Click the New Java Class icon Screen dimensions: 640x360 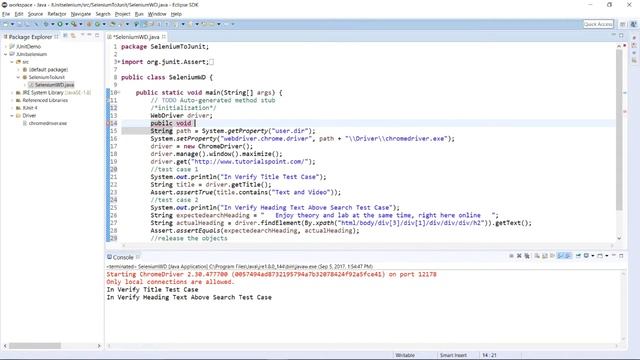pos(98,24)
